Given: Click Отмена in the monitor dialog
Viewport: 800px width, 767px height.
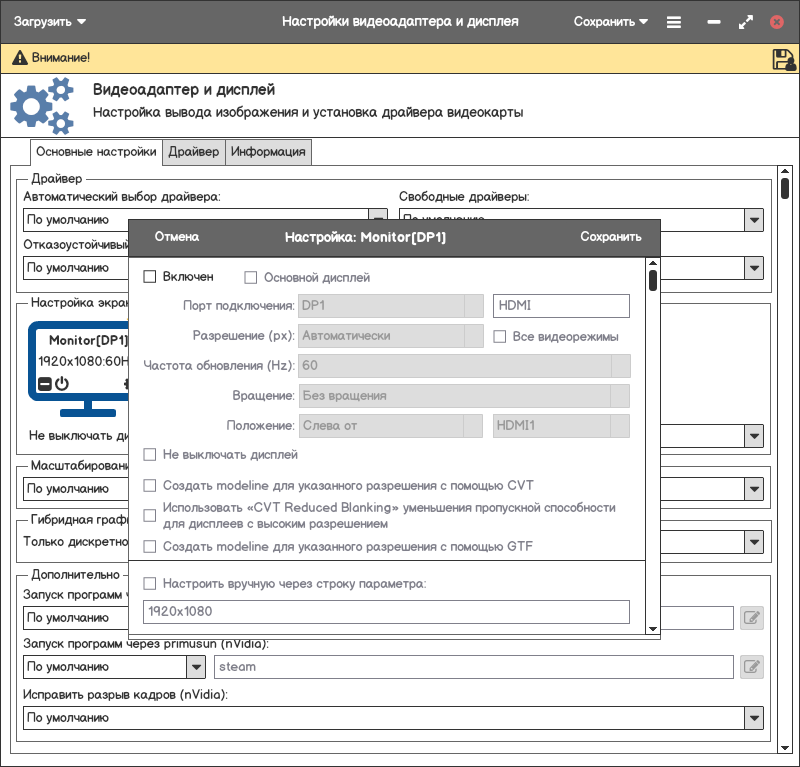Looking at the screenshot, I should 177,237.
